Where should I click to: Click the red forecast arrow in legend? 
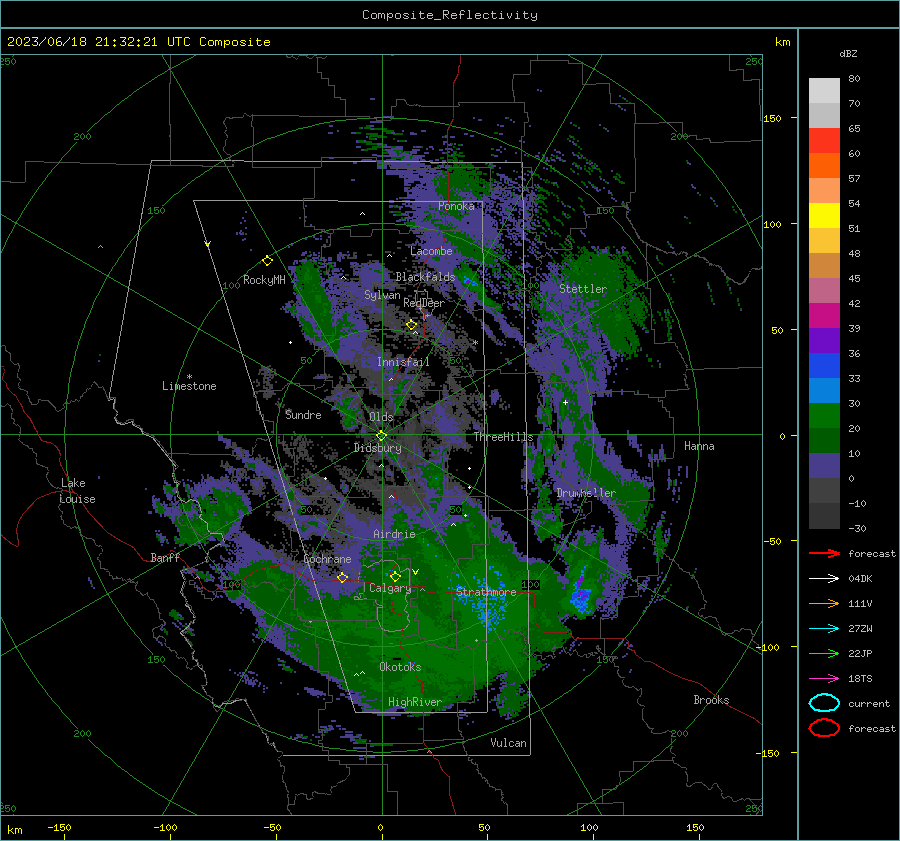pos(824,553)
